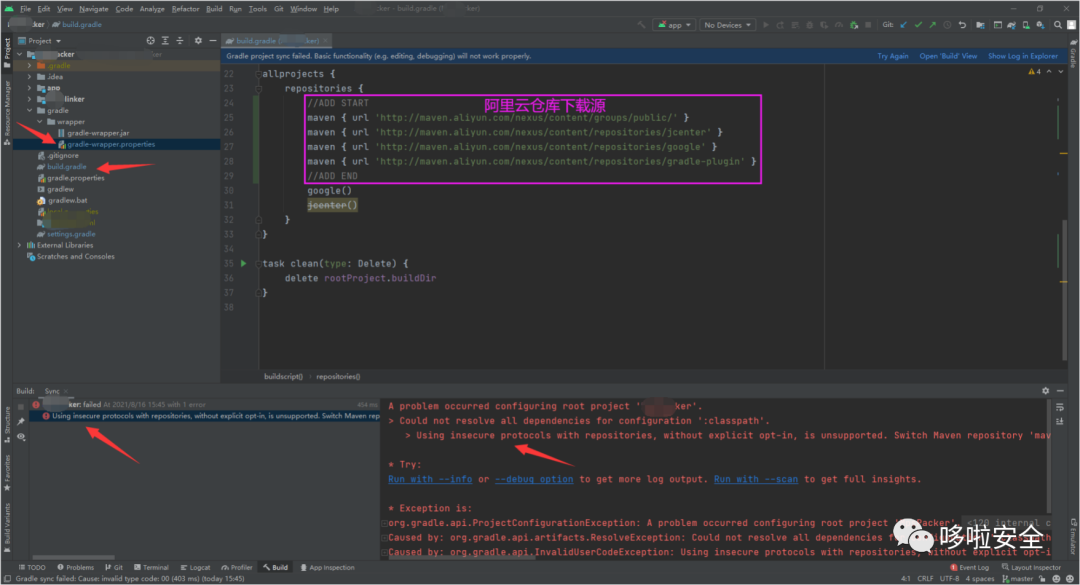The width and height of the screenshot is (1080, 585).
Task: Switch to the Terminal tool tab
Action: (x=152, y=567)
